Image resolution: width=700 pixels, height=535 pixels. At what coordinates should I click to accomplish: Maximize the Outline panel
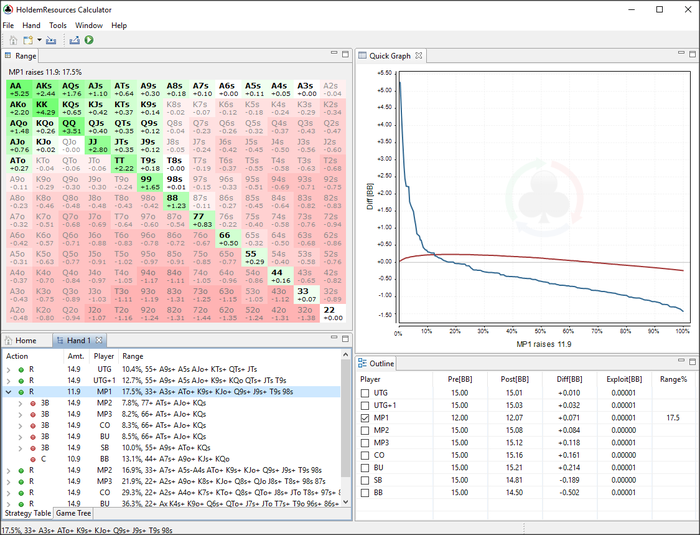point(692,361)
